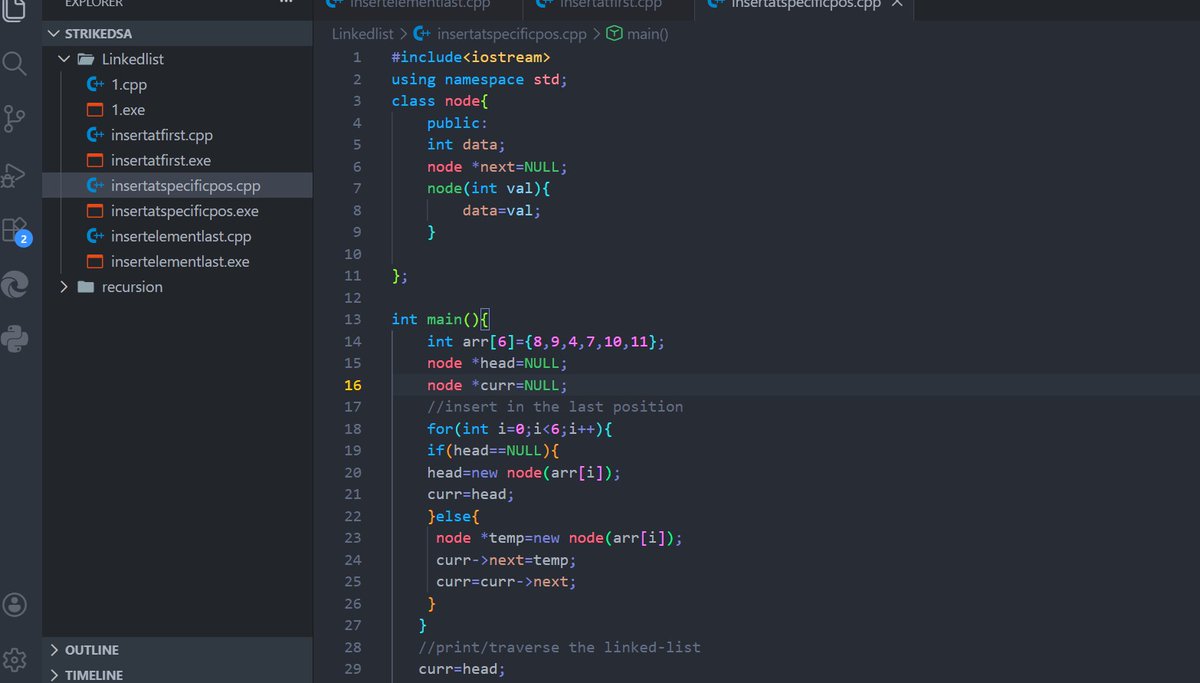This screenshot has width=1200, height=683.
Task: Click line number 16 in gutter
Action: pyautogui.click(x=353, y=385)
